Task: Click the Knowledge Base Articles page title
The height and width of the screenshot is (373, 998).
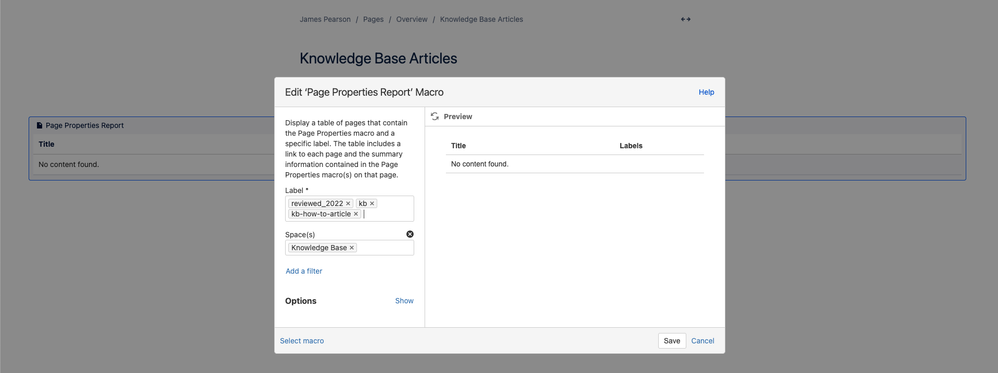Action: pos(378,59)
